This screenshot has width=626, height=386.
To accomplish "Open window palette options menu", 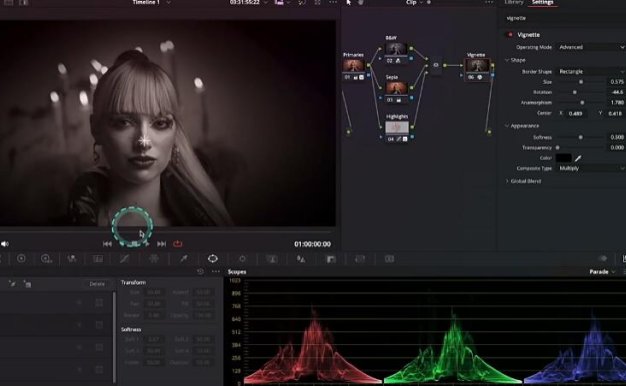I will tap(216, 271).
